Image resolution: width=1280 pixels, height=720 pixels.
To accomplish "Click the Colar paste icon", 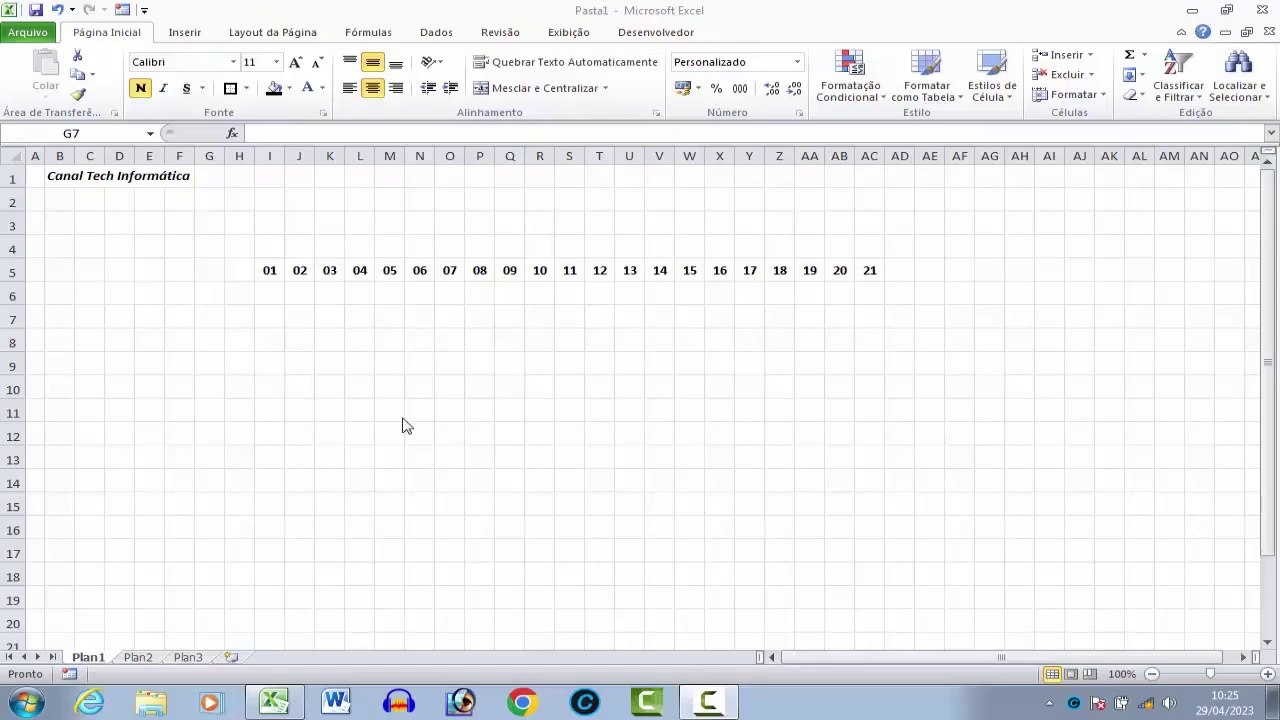I will point(45,71).
